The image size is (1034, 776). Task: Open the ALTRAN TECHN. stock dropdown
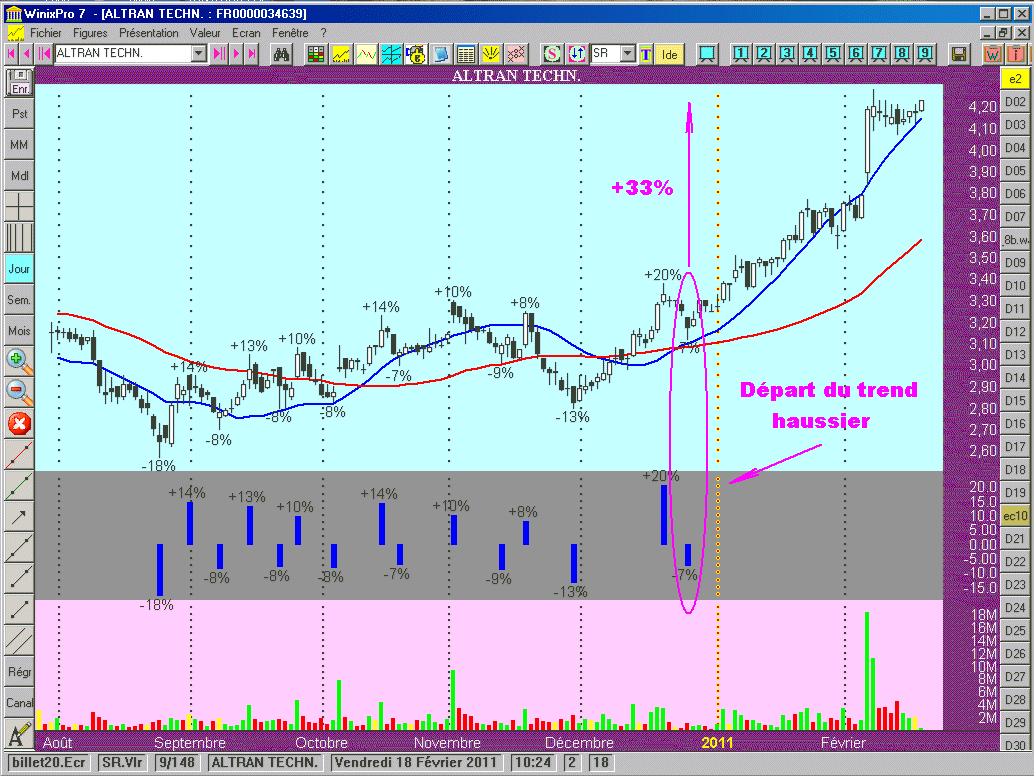pyautogui.click(x=199, y=53)
